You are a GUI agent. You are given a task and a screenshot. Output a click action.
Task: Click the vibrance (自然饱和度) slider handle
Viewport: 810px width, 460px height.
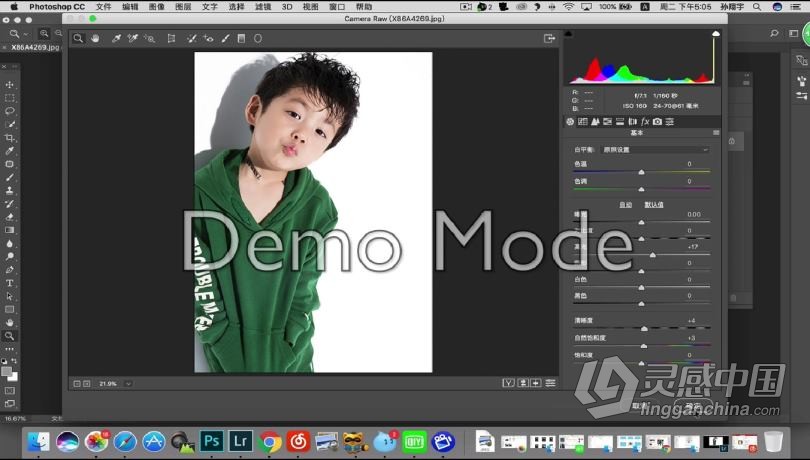pyautogui.click(x=644, y=346)
